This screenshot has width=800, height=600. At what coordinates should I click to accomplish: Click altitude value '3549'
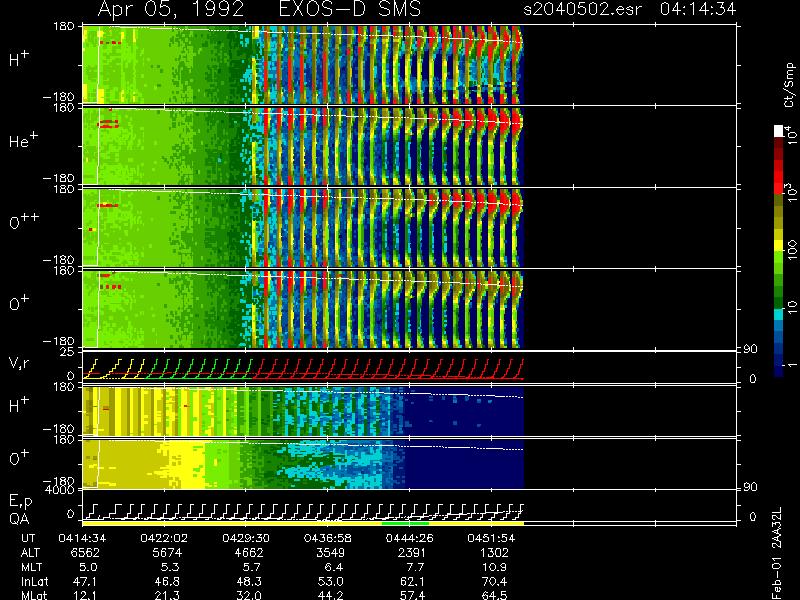pyautogui.click(x=330, y=553)
